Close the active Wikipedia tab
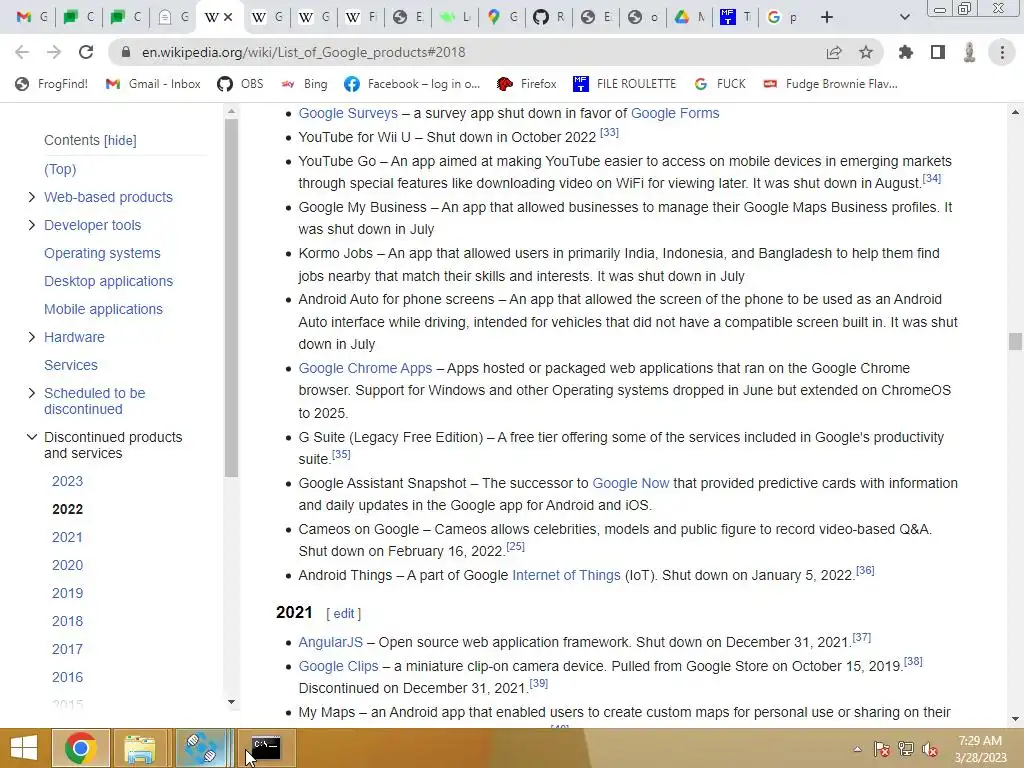Screen dimensions: 1024x768 click(x=228, y=17)
